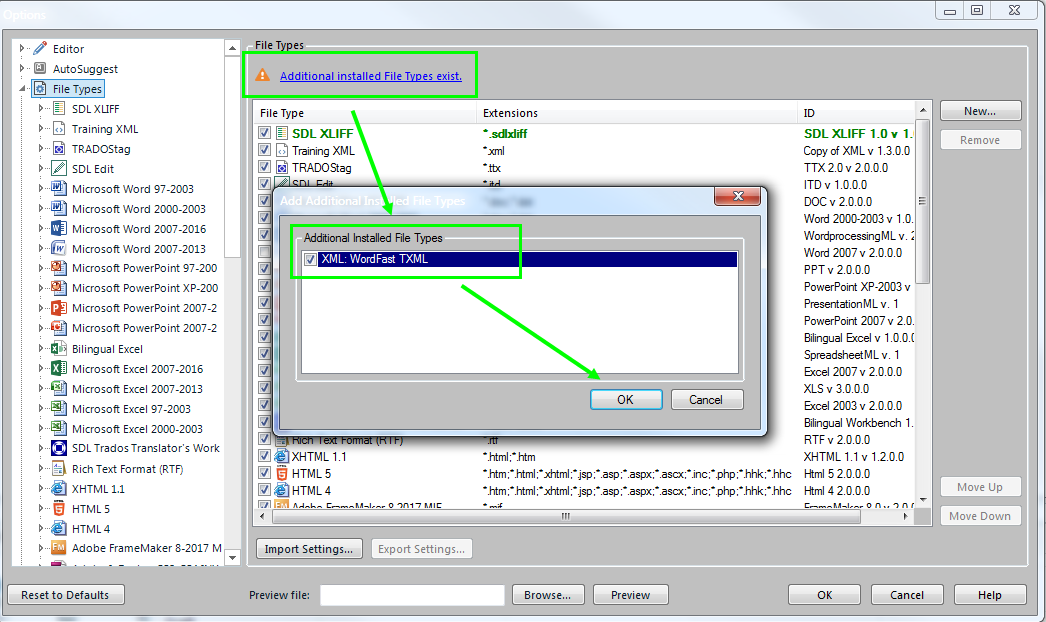Screen dimensions: 1046x622
Task: Expand the TRADOStag tree node
Action: point(41,148)
